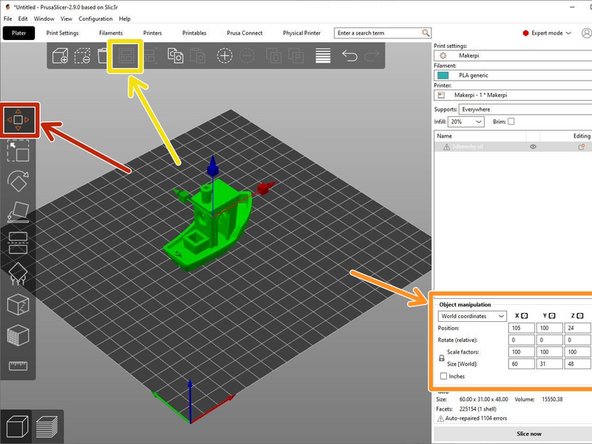
Task: Select the Rotate gizmo tool
Action: [x=18, y=182]
